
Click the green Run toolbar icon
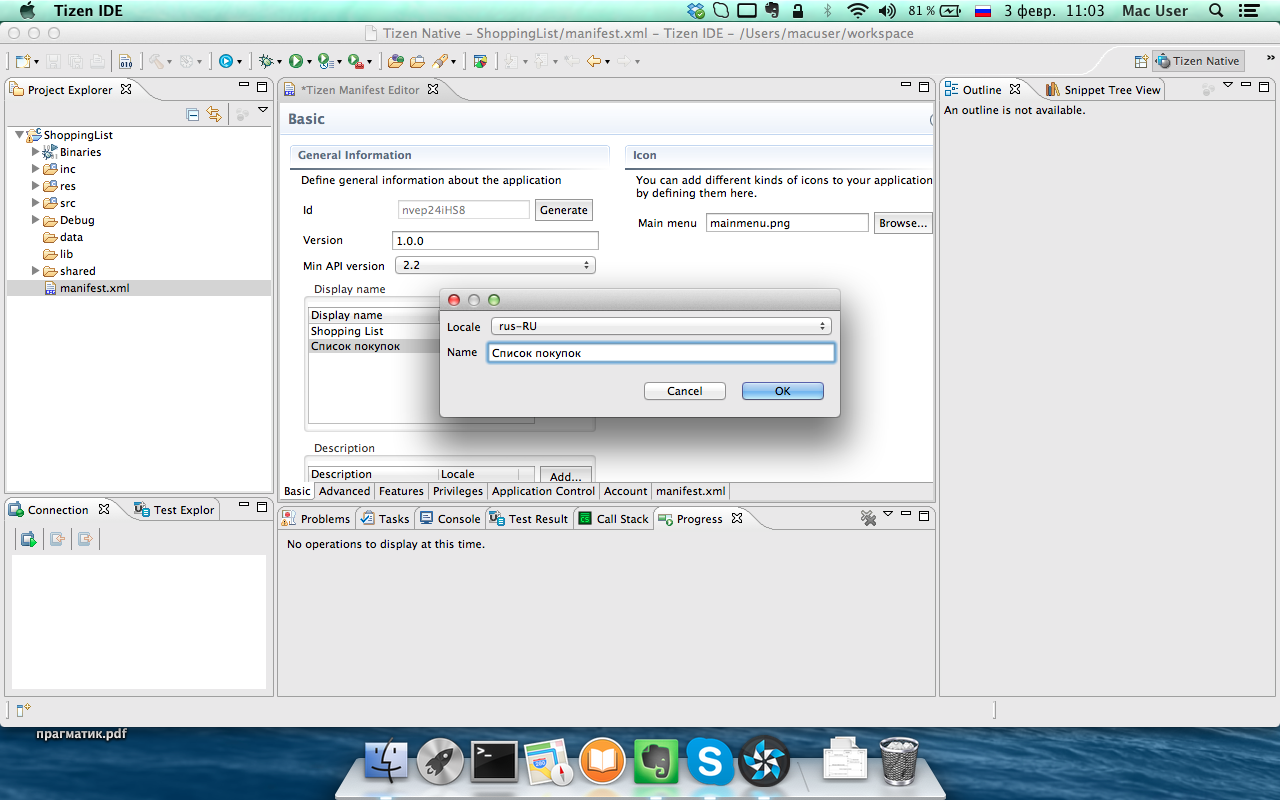click(296, 61)
